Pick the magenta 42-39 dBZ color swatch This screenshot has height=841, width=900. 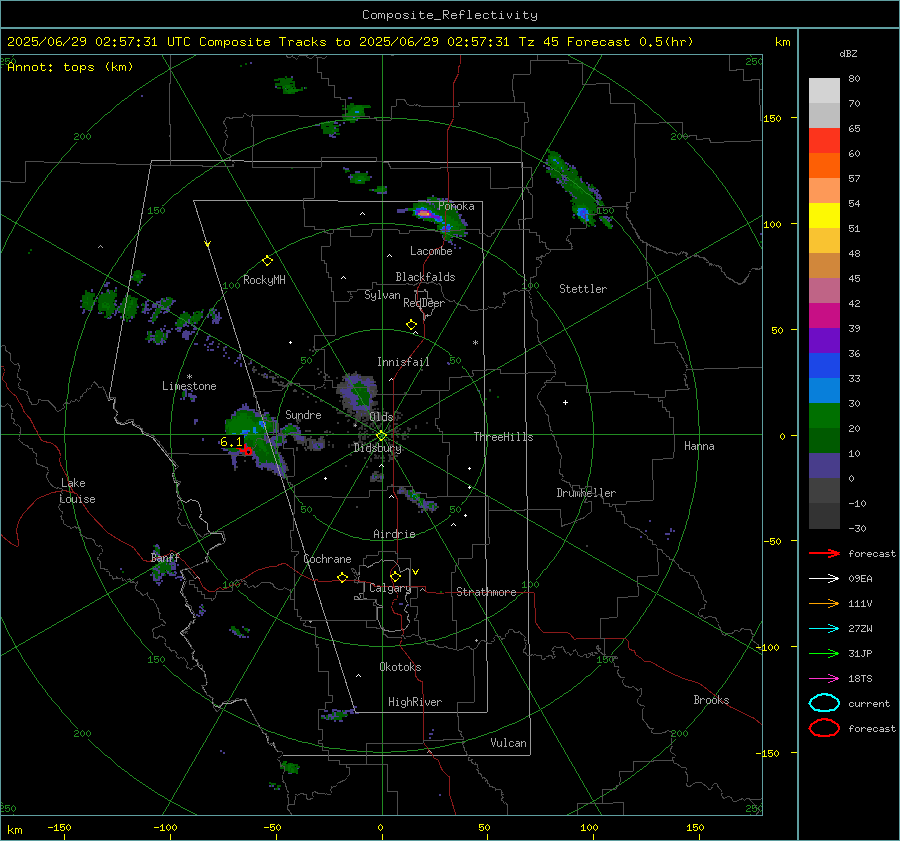pos(824,316)
